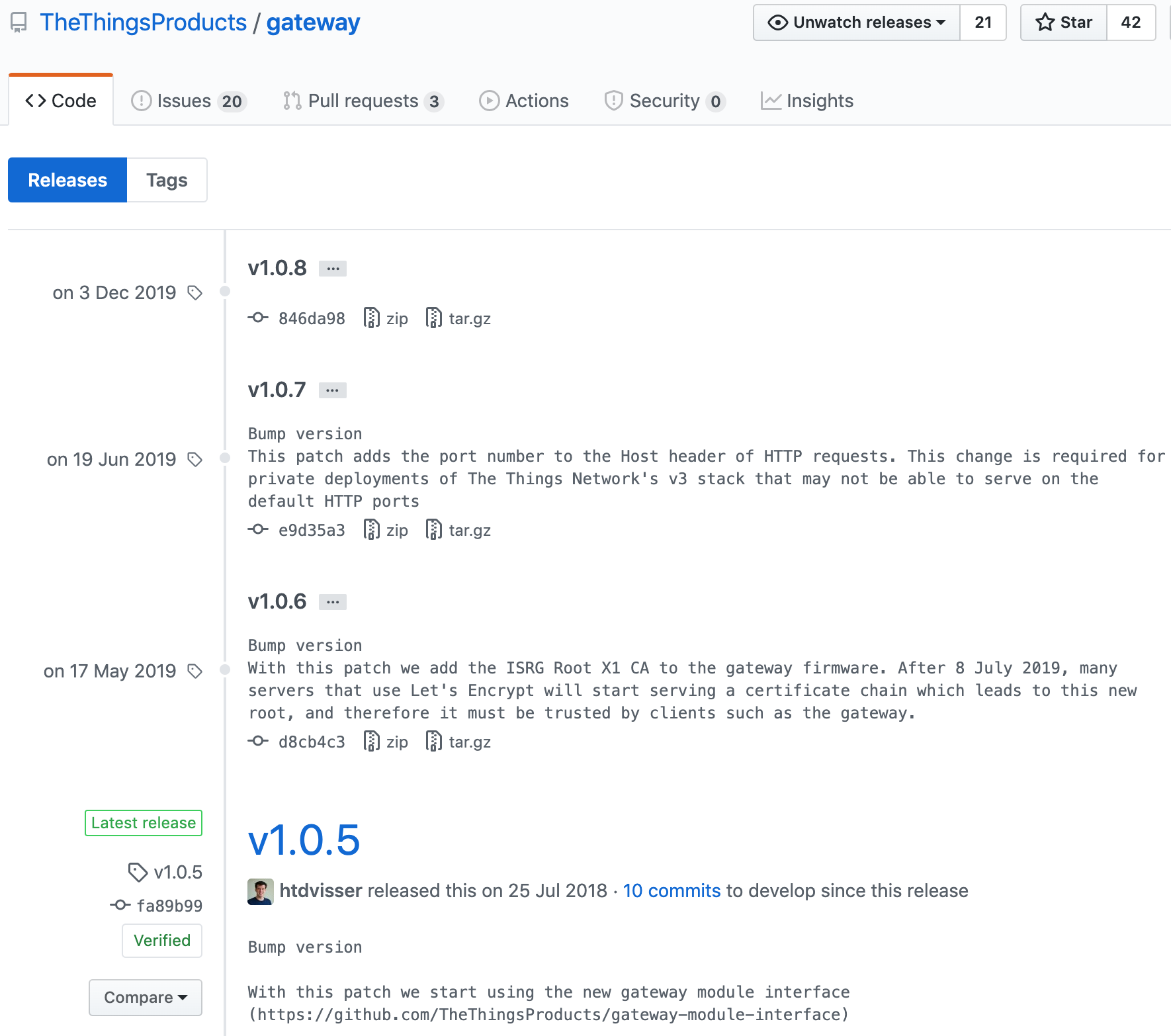The width and height of the screenshot is (1171, 1036).
Task: Click the commit icon next to e9d35a3
Action: click(x=258, y=530)
